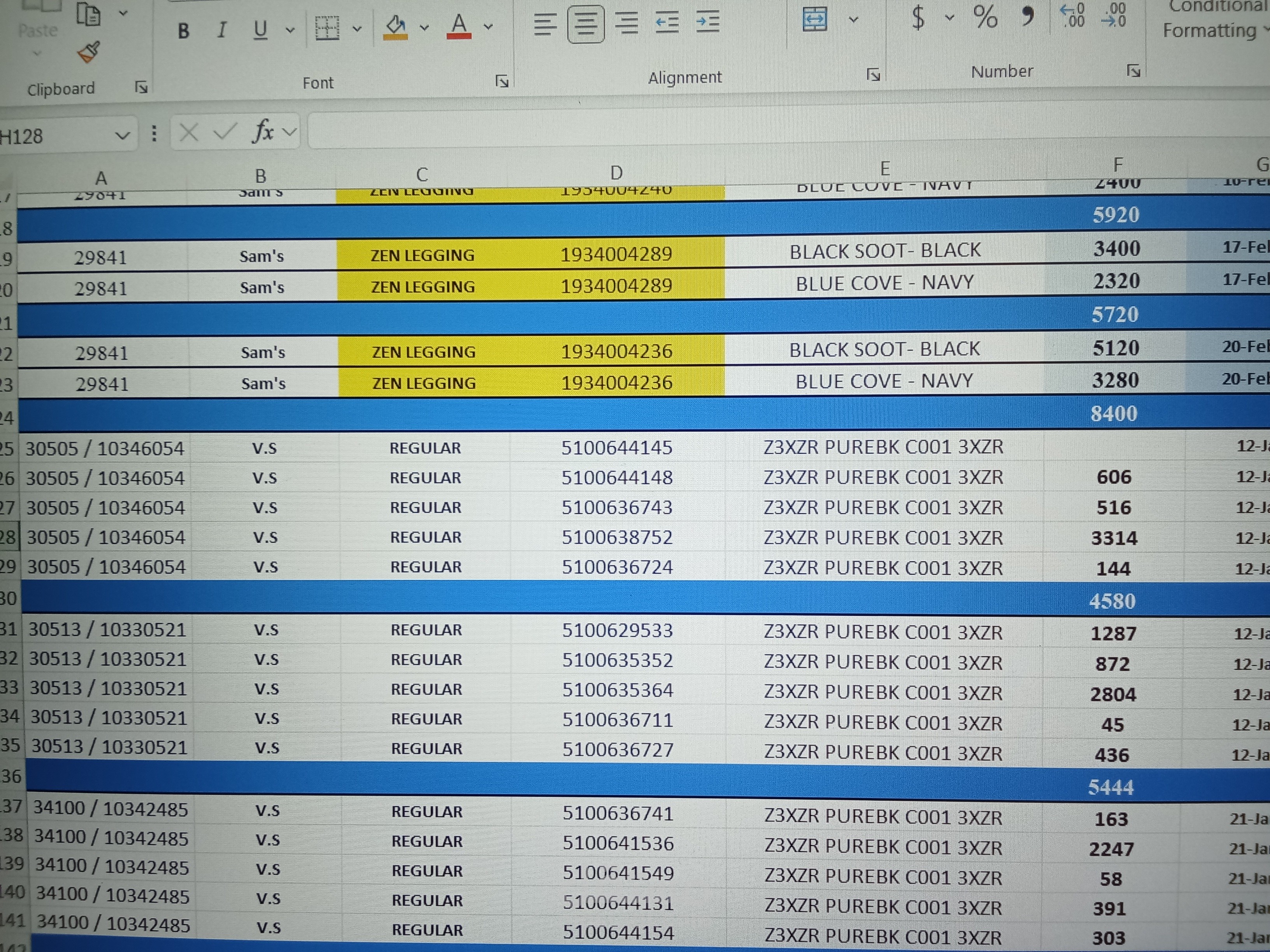Screen dimensions: 1270x952
Task: Apply Percent Style format
Action: coord(985,17)
